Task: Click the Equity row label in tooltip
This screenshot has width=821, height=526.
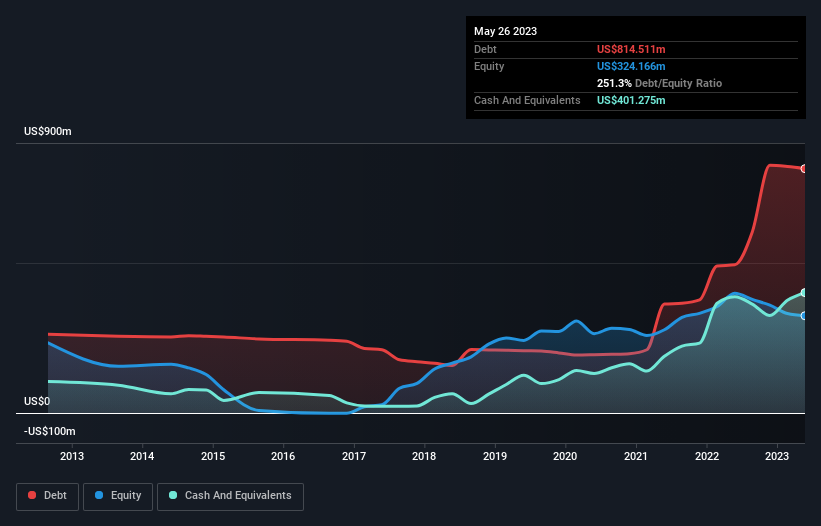Action: coord(489,66)
